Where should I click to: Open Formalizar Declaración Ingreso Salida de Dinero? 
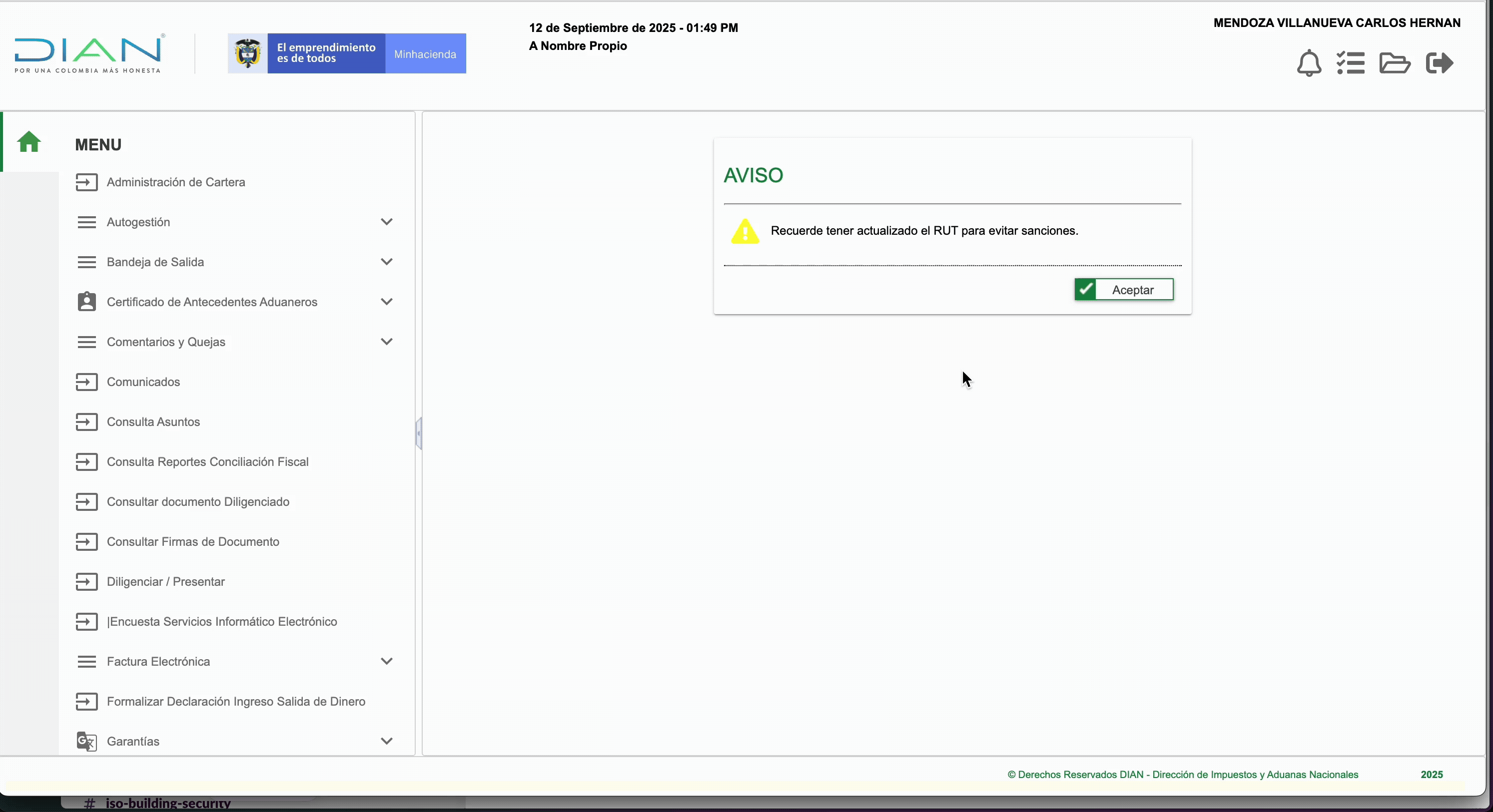[236, 702]
